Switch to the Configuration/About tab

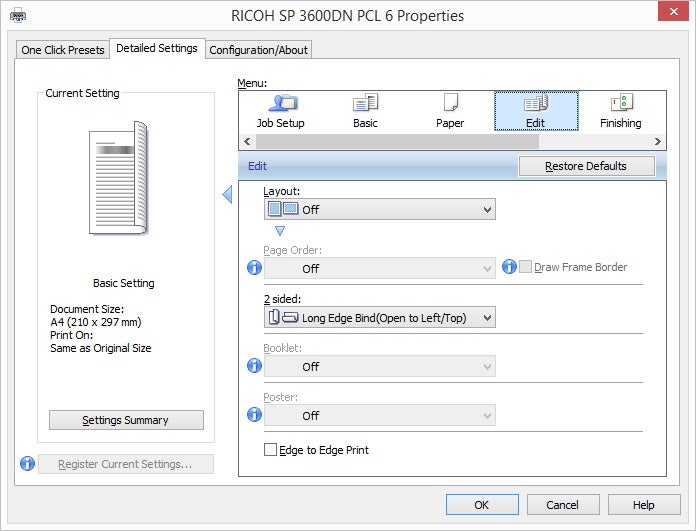(259, 50)
